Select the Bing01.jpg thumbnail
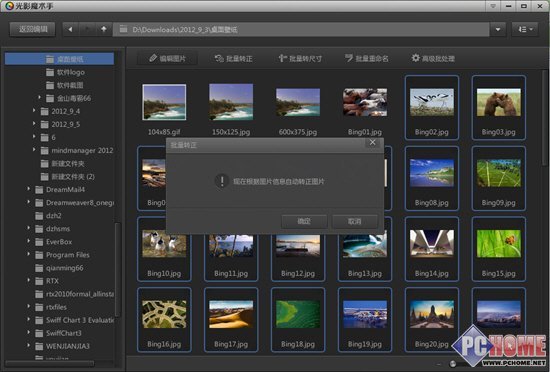The height and width of the screenshot is (372, 550). pos(365,102)
